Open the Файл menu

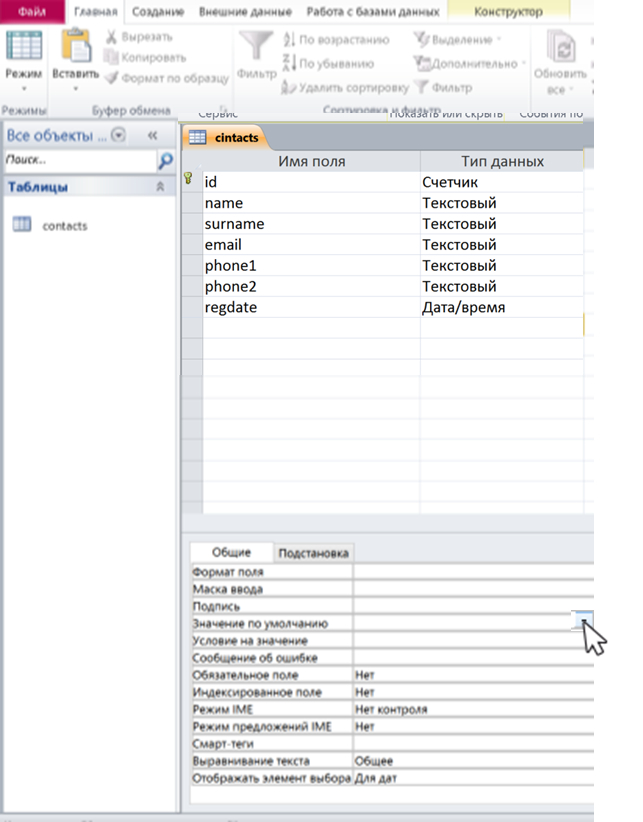tap(32, 12)
